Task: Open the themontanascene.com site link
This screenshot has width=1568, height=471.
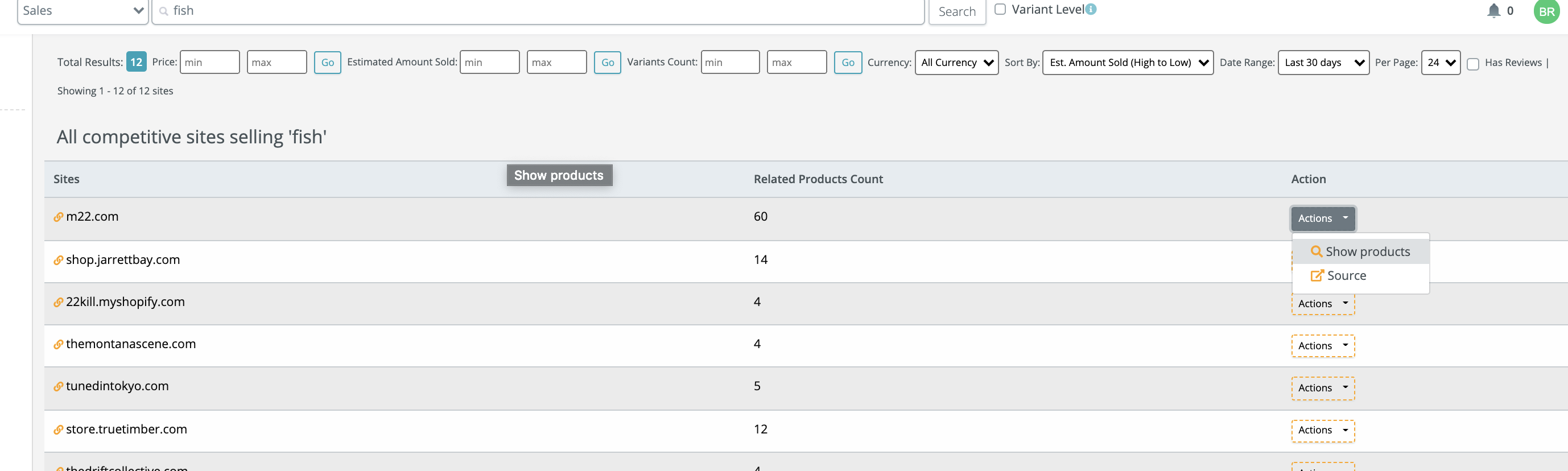Action: (x=131, y=344)
